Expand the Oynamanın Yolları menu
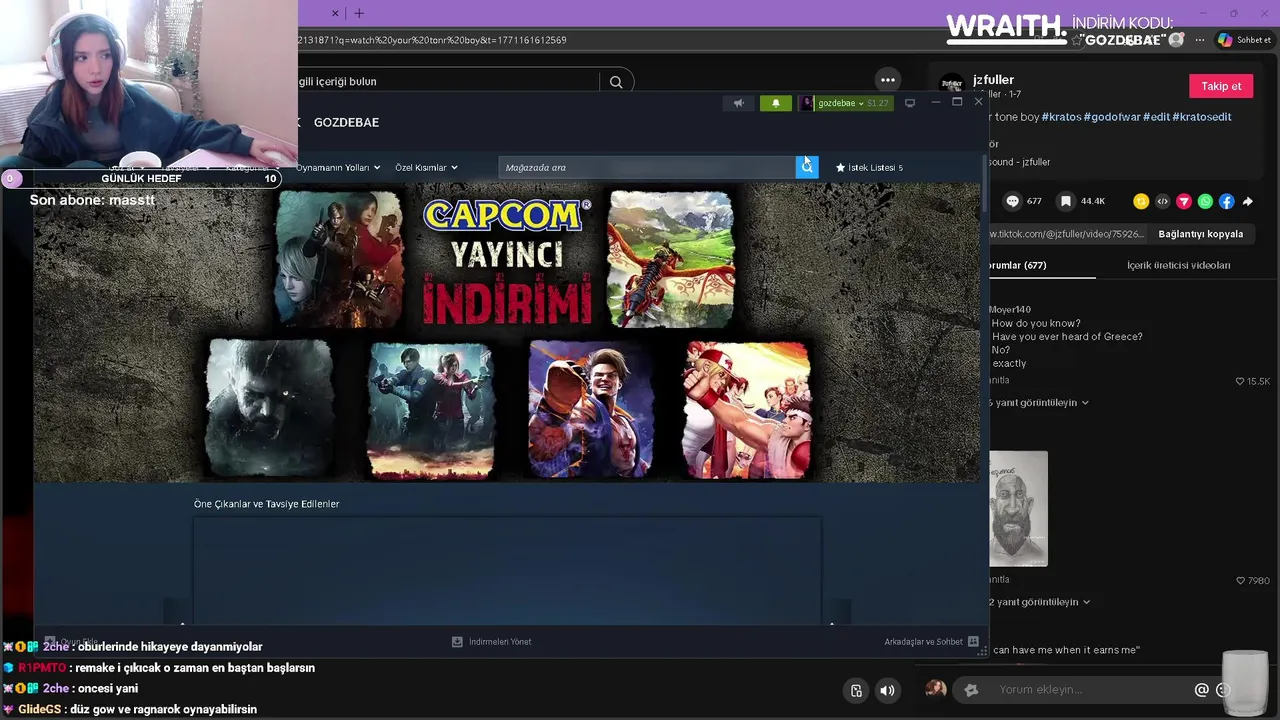 [338, 167]
